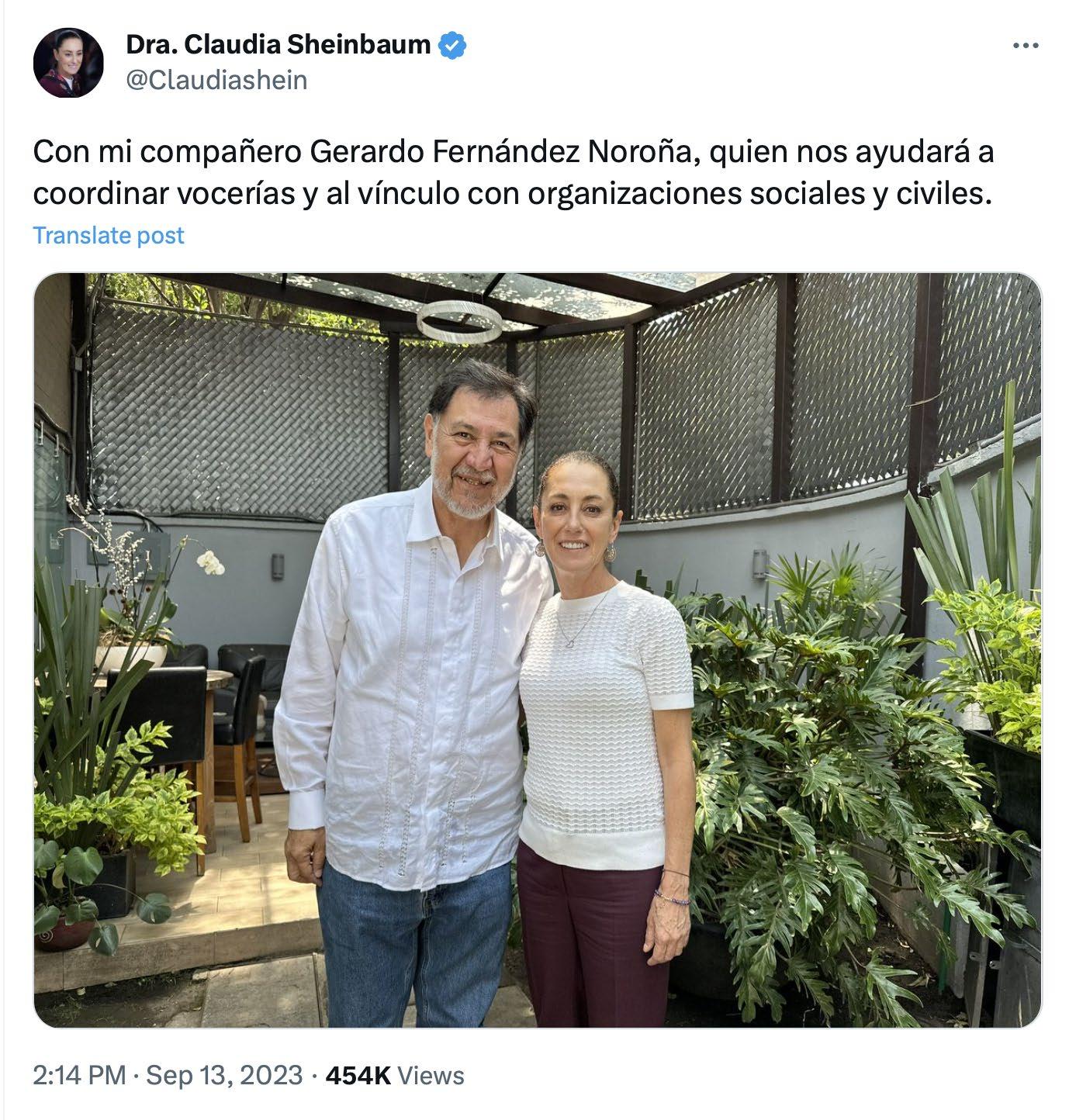Click the blue verified badge
Viewport: 1069px width, 1120px height.
453,46
